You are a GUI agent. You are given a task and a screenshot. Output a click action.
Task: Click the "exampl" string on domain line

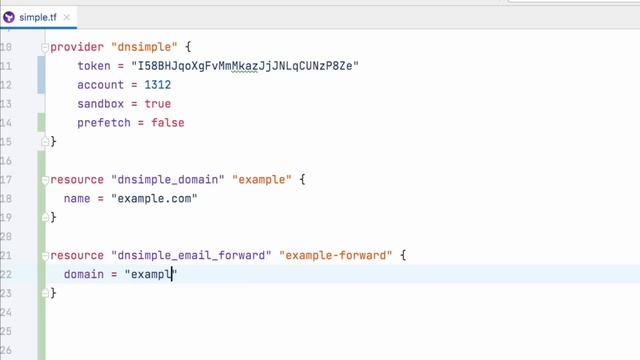pyautogui.click(x=151, y=274)
